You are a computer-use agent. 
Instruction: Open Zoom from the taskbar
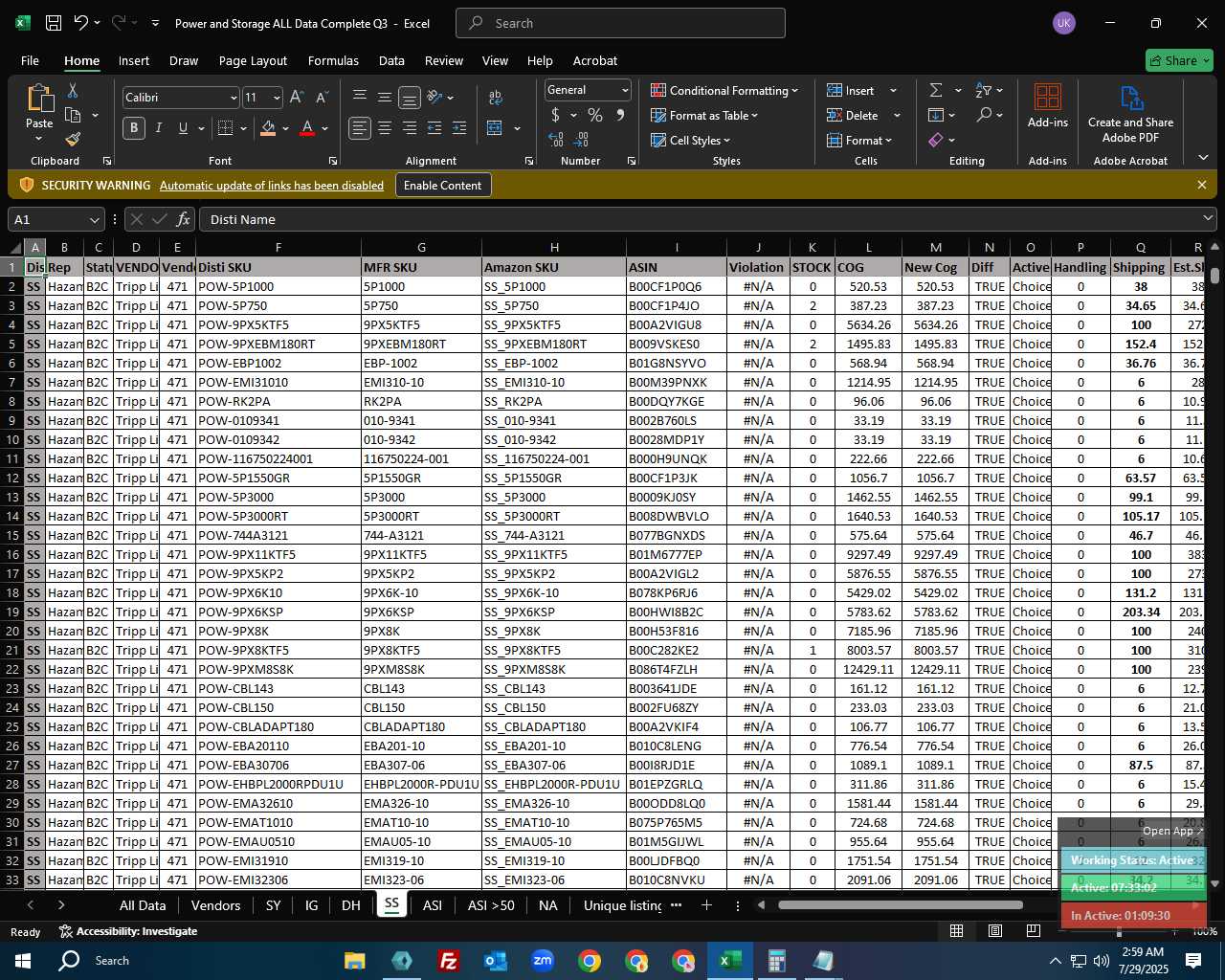543,960
